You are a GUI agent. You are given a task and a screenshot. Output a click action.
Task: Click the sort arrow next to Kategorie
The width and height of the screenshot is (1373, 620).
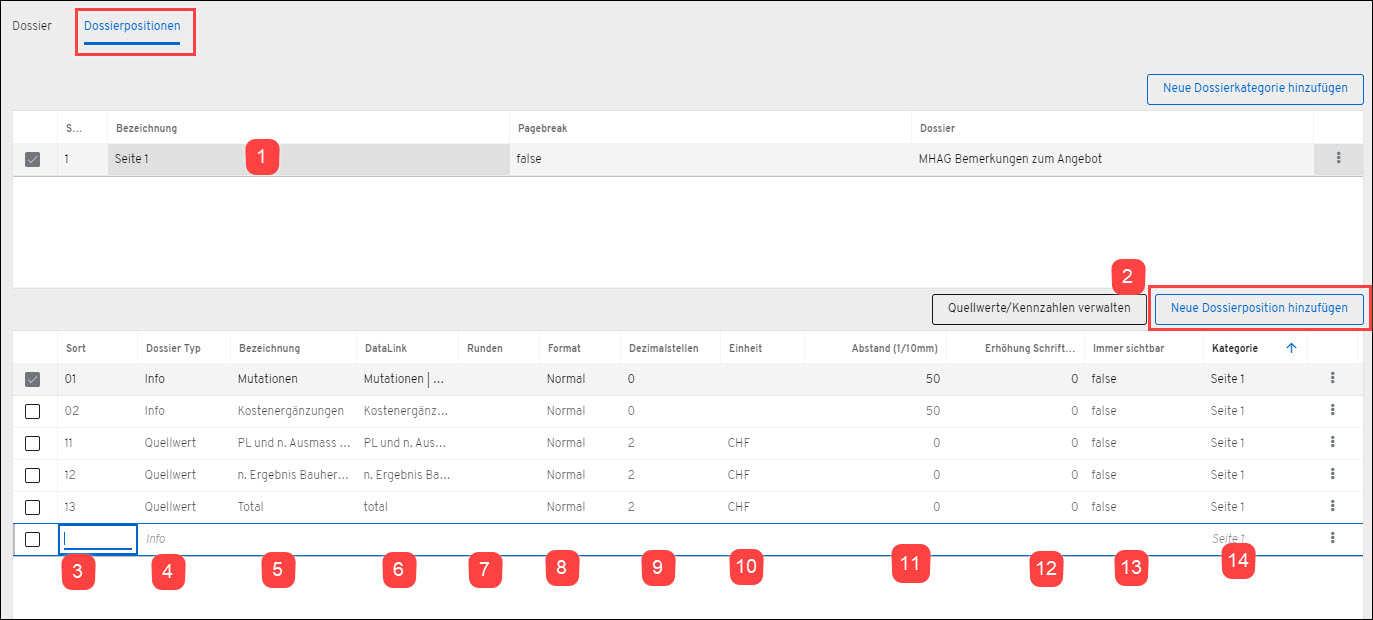[1290, 348]
